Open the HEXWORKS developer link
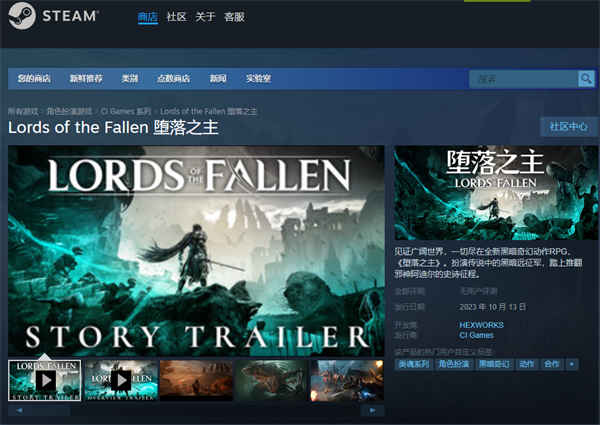 (x=481, y=325)
